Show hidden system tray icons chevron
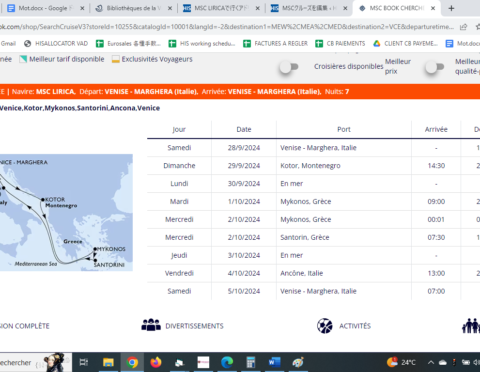 click(431, 362)
